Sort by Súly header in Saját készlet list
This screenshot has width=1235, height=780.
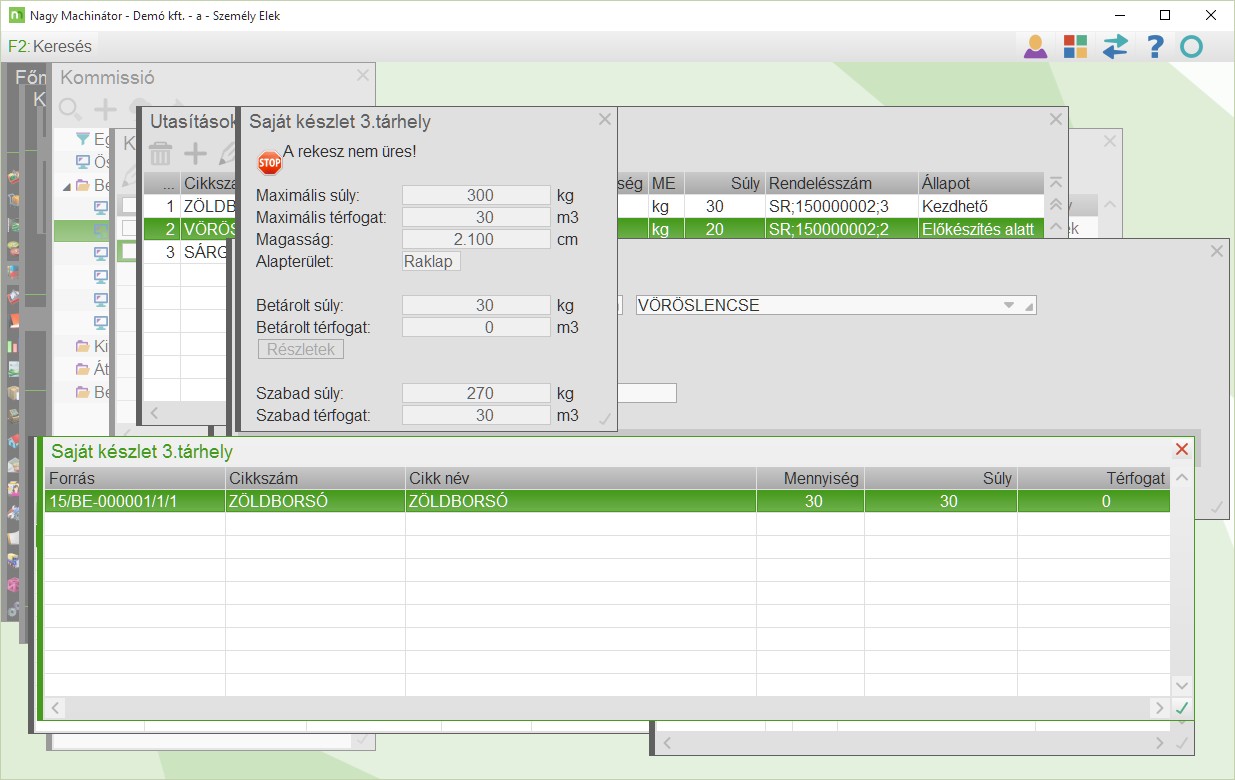point(941,478)
